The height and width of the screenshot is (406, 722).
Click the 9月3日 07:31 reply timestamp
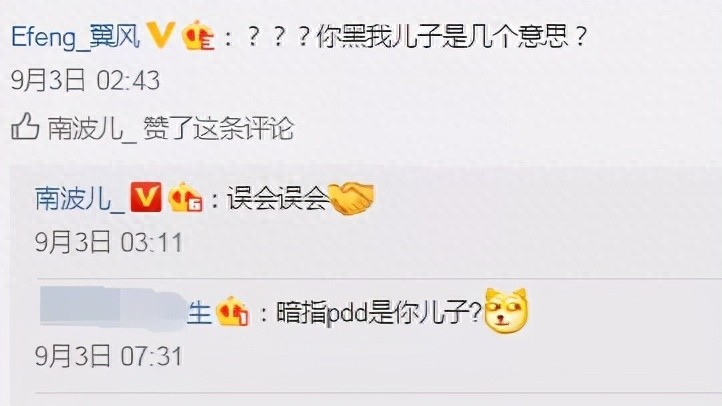pyautogui.click(x=109, y=356)
